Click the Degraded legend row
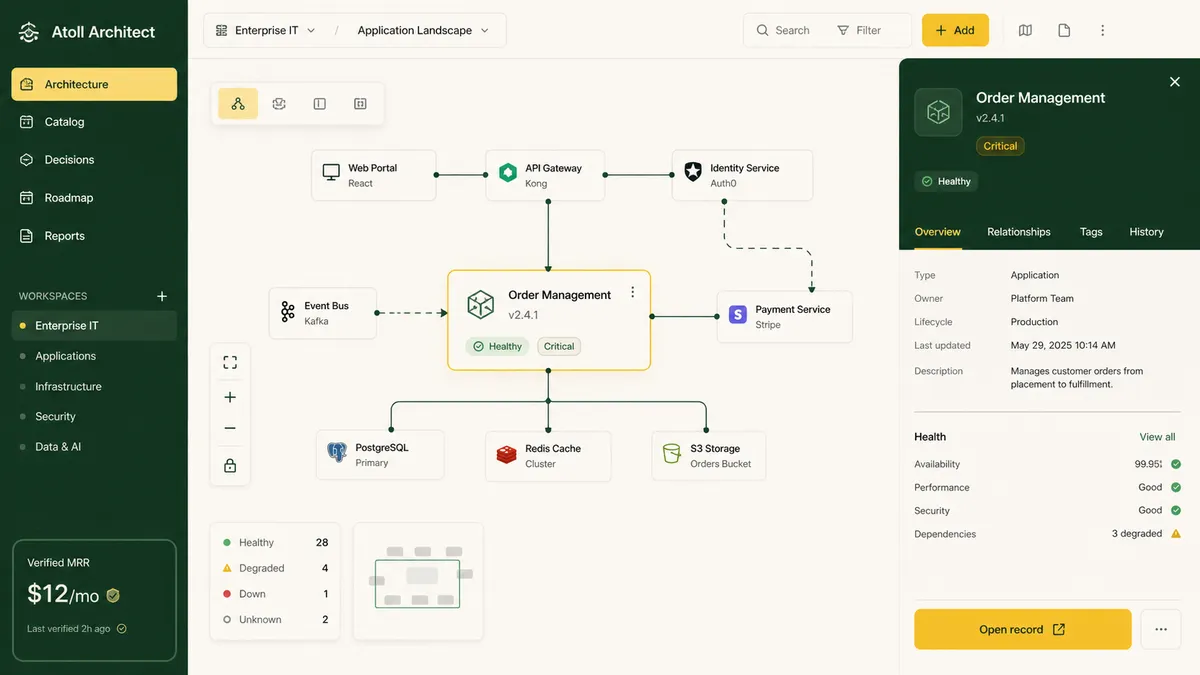Viewport: 1200px width, 675px height. (x=275, y=568)
